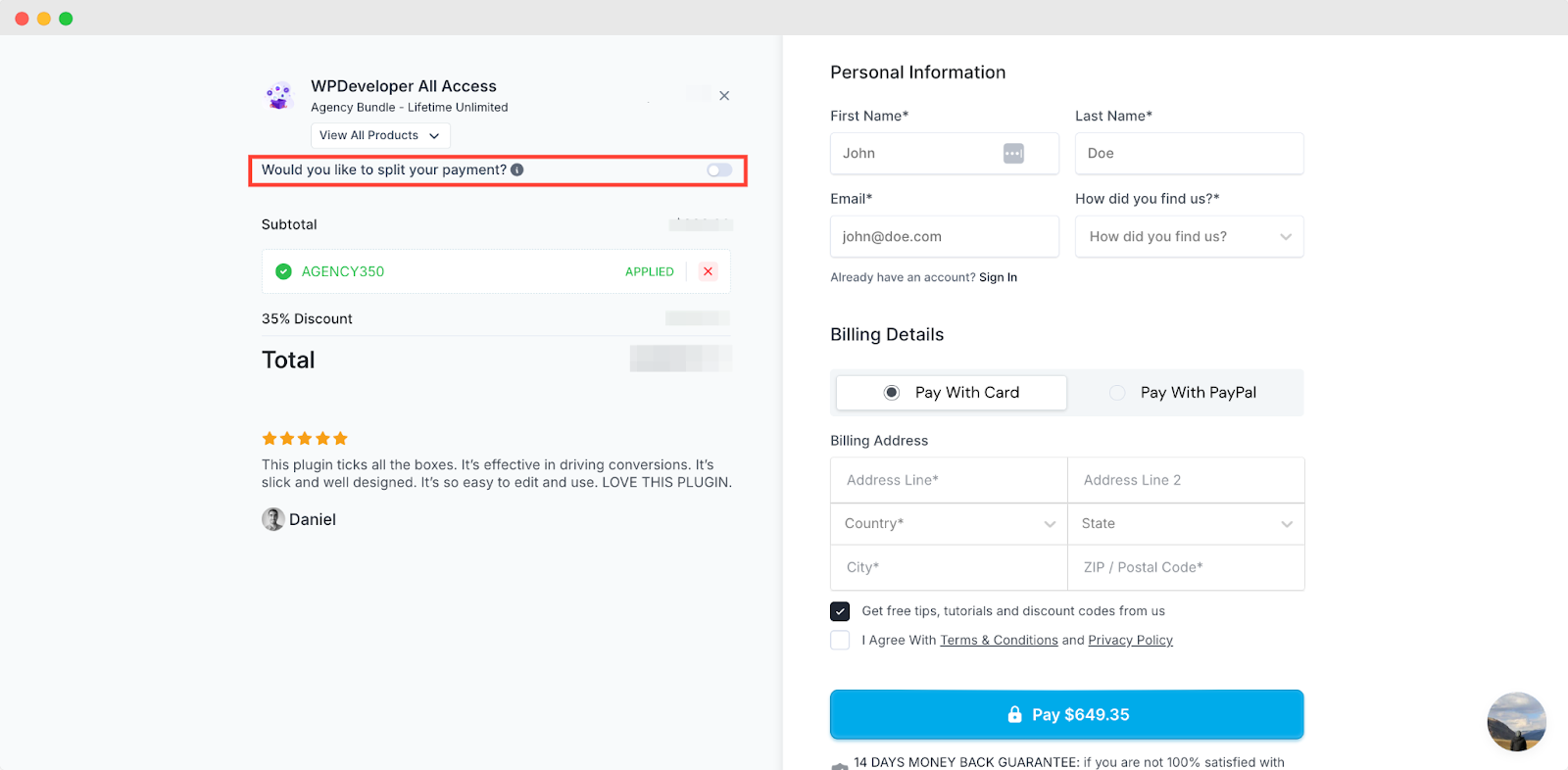Click the green coupon applied checkmark

tap(283, 271)
